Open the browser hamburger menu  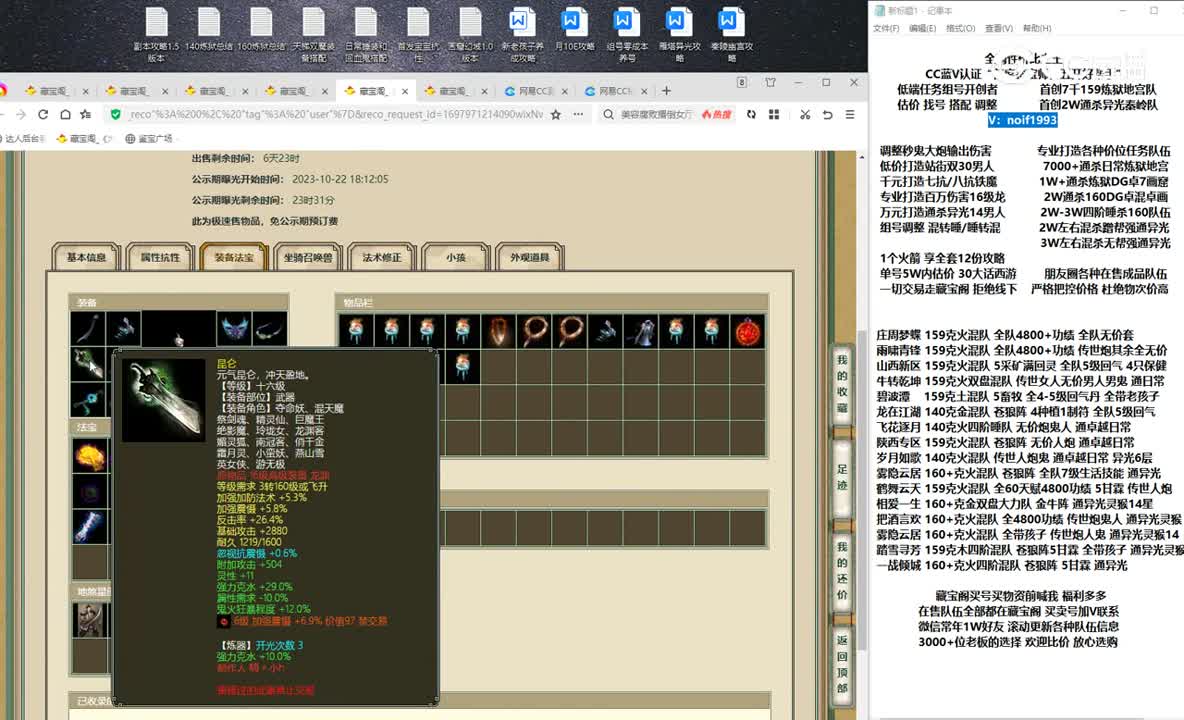[850, 114]
